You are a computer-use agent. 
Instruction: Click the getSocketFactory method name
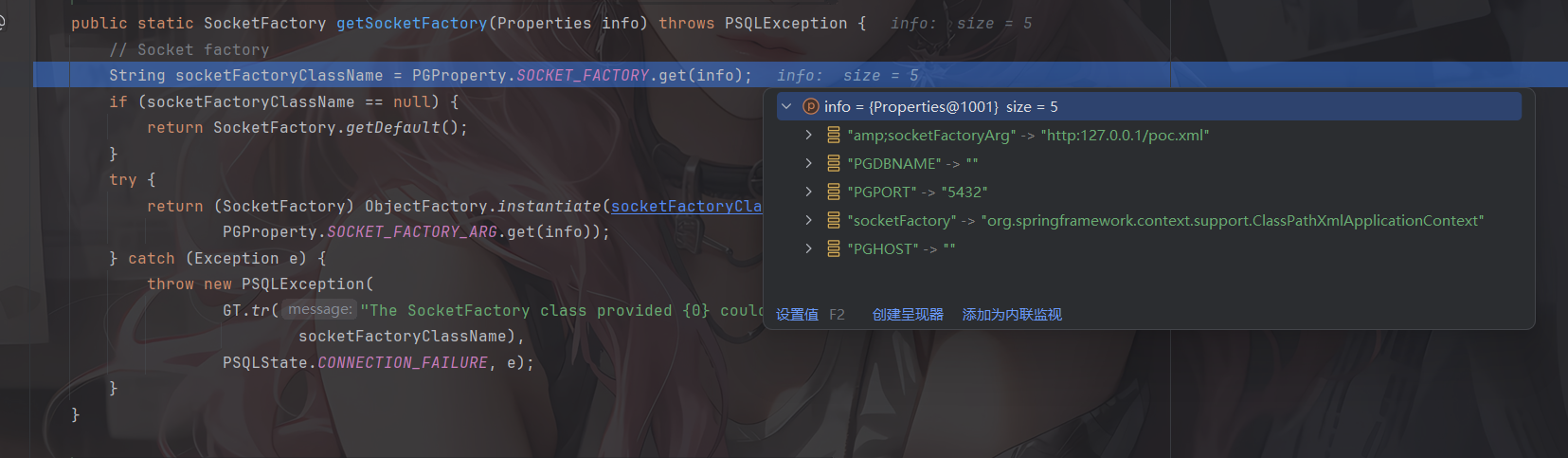click(x=411, y=24)
